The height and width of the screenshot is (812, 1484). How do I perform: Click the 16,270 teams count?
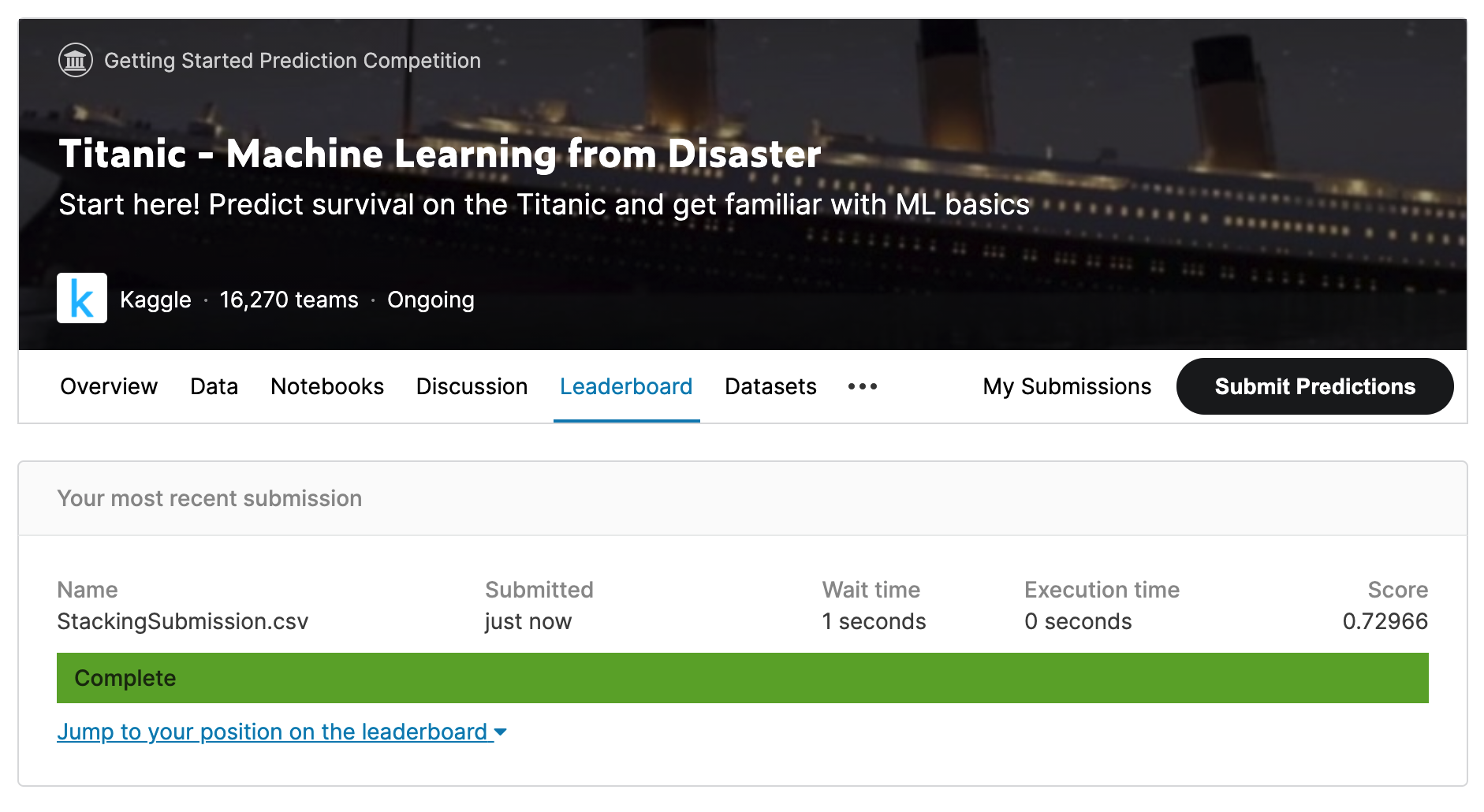pyautogui.click(x=289, y=300)
